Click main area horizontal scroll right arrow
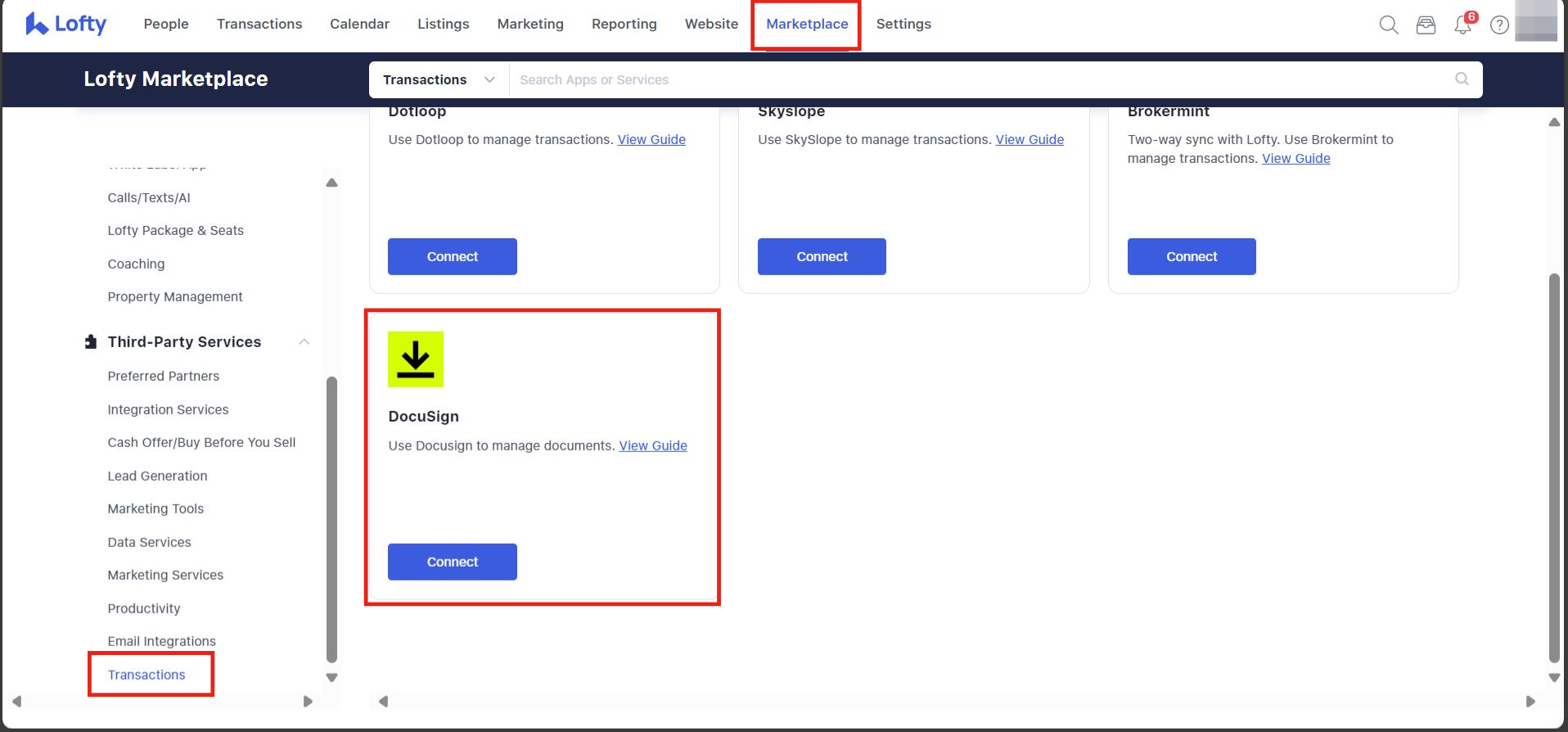 [x=1530, y=701]
